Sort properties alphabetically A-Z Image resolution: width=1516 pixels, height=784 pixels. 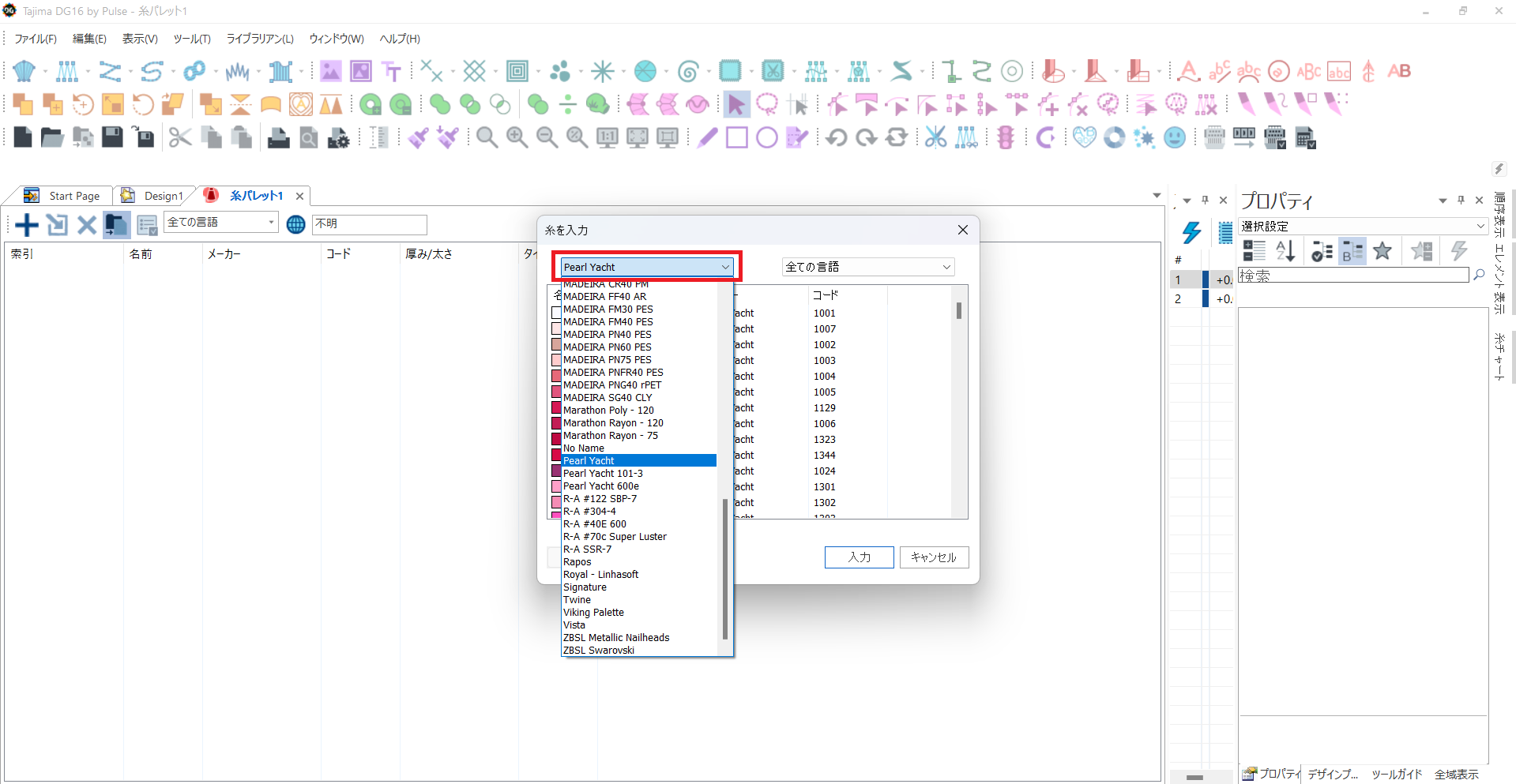[1285, 251]
